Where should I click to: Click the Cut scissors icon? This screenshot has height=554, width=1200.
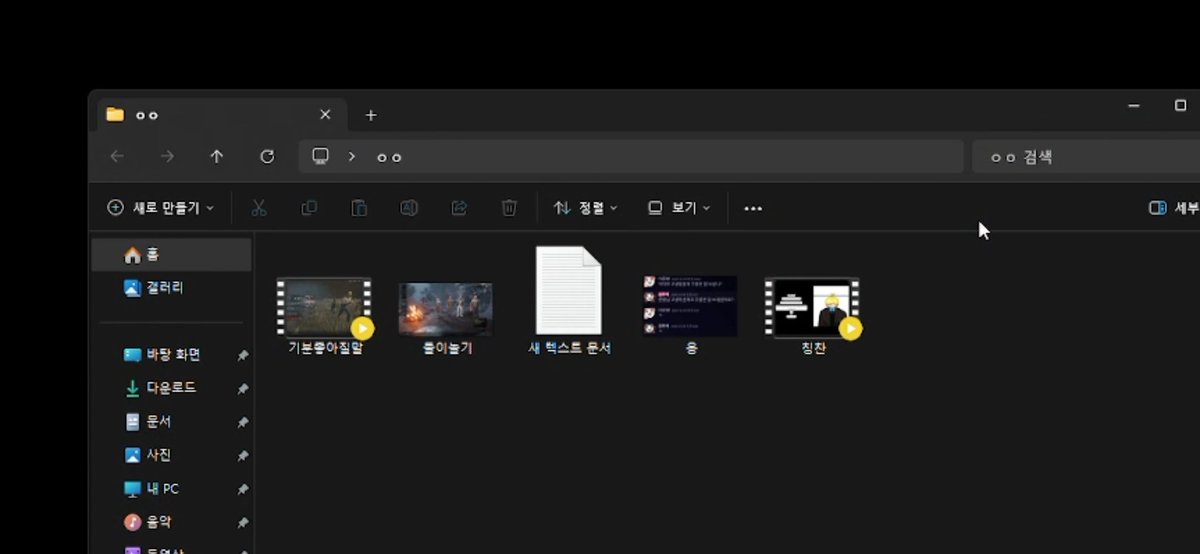click(259, 208)
